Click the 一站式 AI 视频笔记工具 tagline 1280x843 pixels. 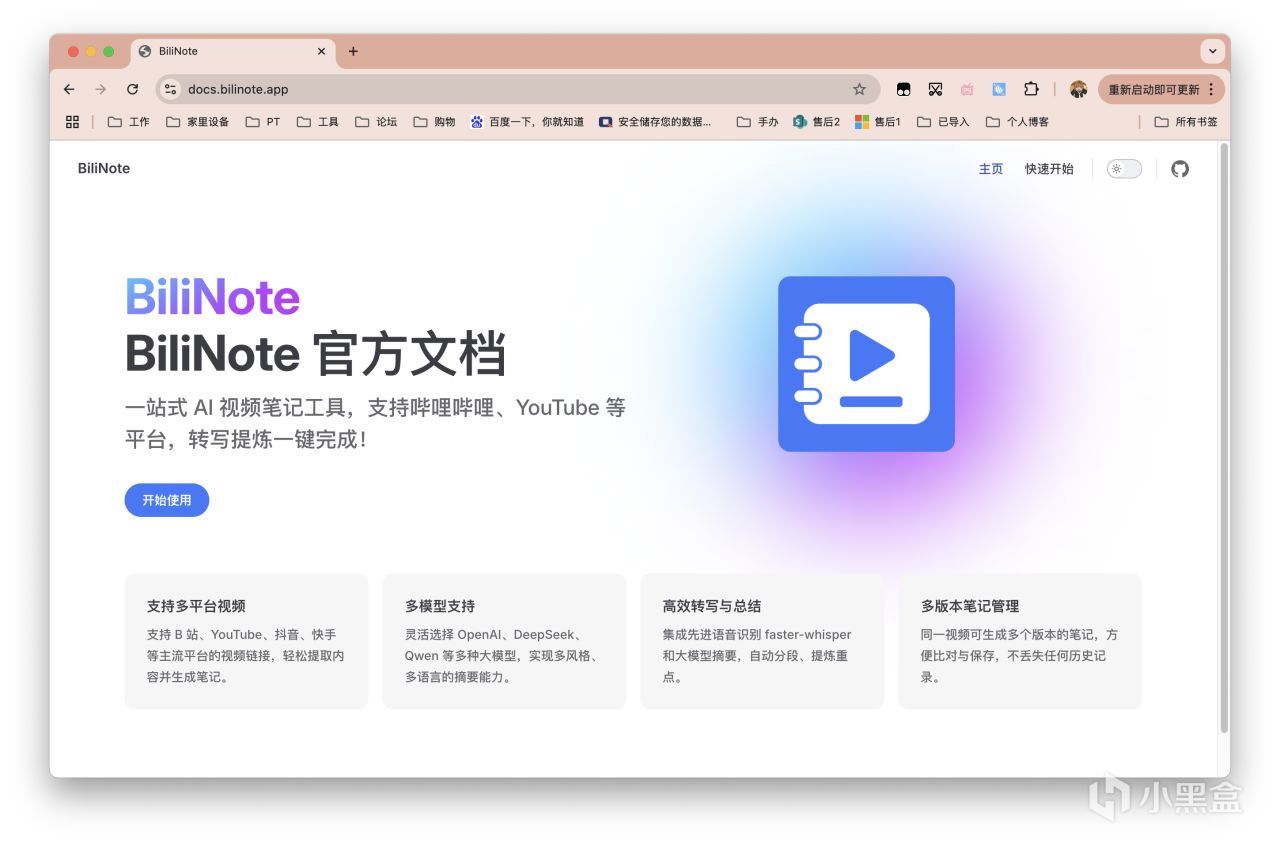coord(375,423)
